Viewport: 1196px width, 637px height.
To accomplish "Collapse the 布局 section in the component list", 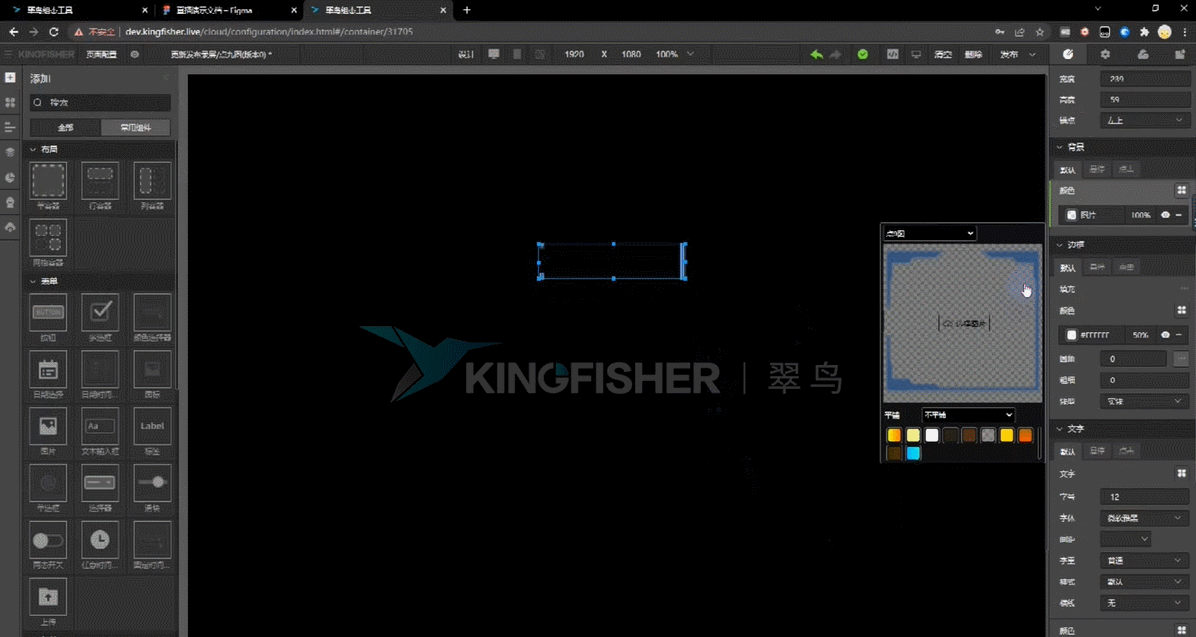I will tap(33, 150).
